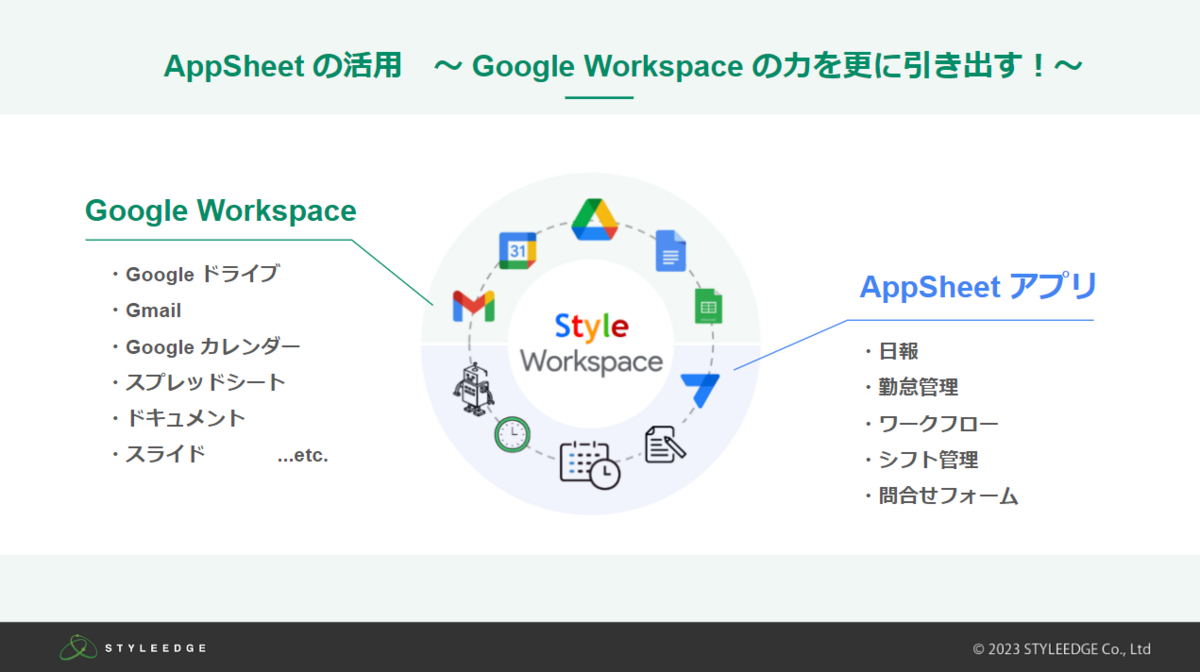
Task: Select the AppSheet アプリ heading
Action: [x=979, y=287]
